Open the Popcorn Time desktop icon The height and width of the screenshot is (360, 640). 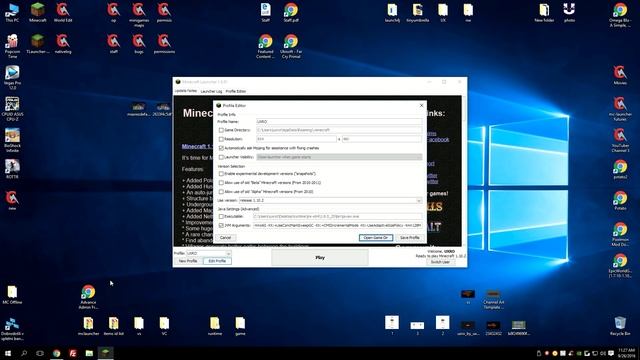pos(12,46)
